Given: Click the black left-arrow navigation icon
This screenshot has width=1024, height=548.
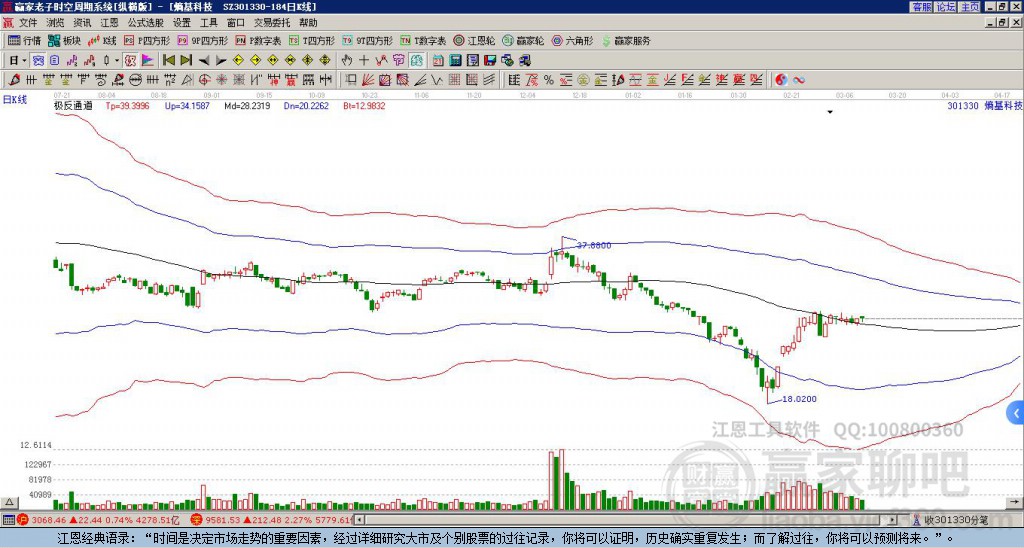Looking at the screenshot, I should click(x=204, y=61).
